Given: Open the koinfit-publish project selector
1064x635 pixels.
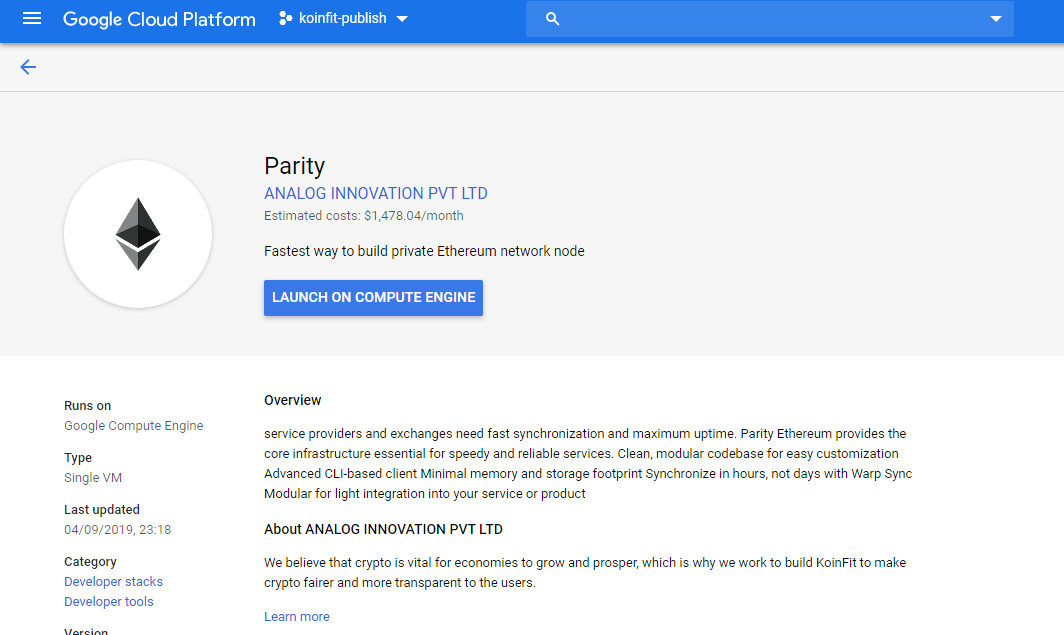Looking at the screenshot, I should click(343, 18).
